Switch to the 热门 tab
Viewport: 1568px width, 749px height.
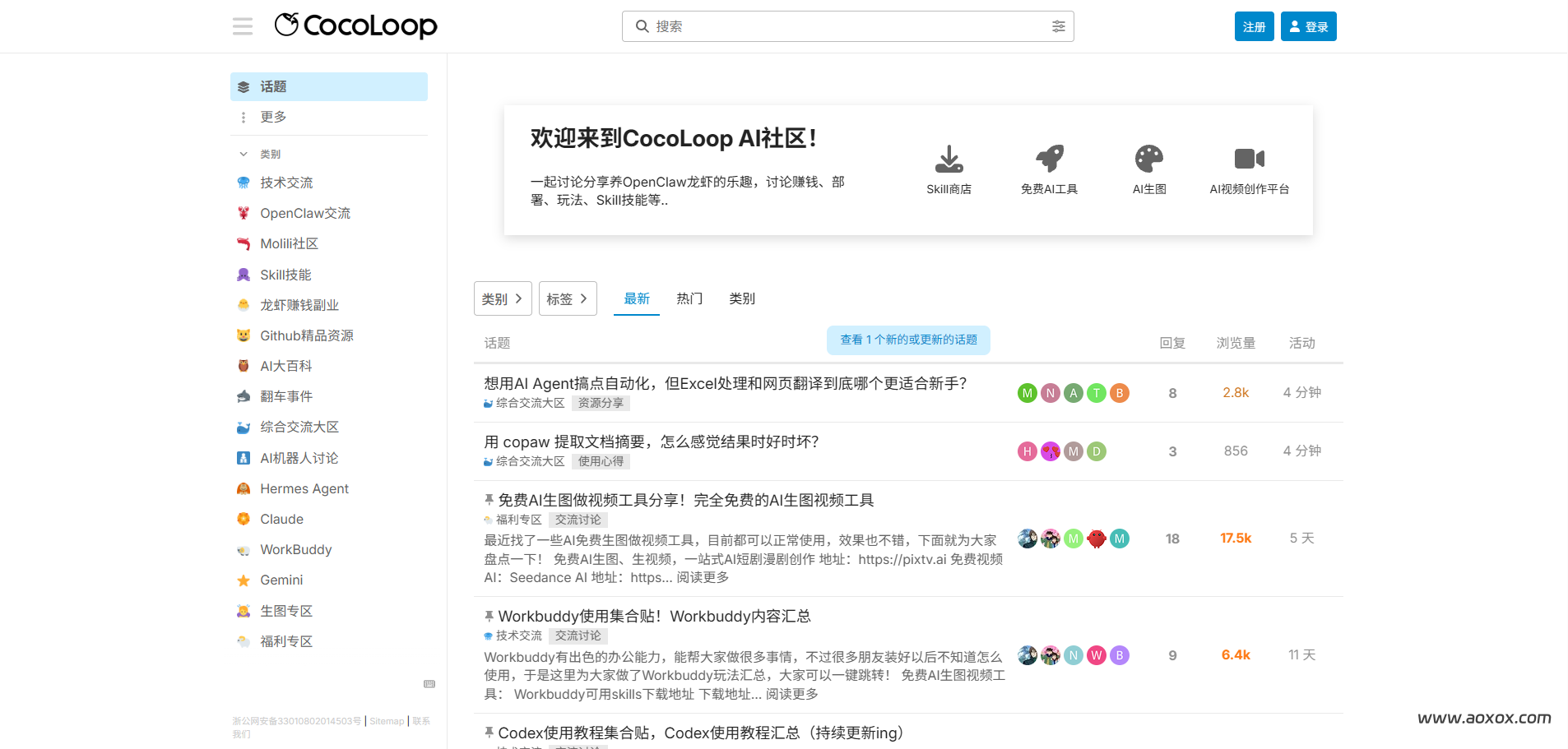click(689, 298)
